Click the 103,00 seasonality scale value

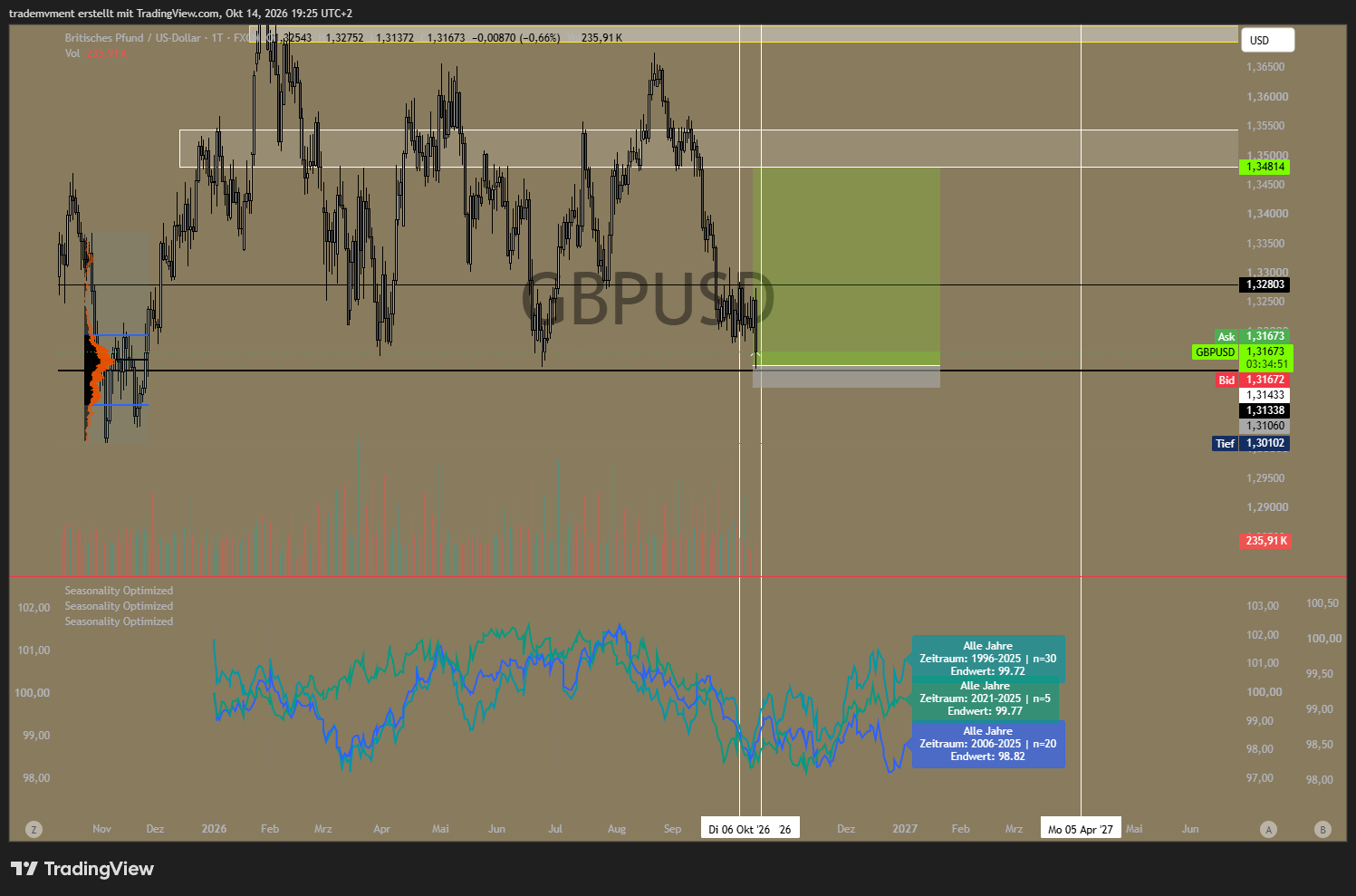(x=1263, y=606)
